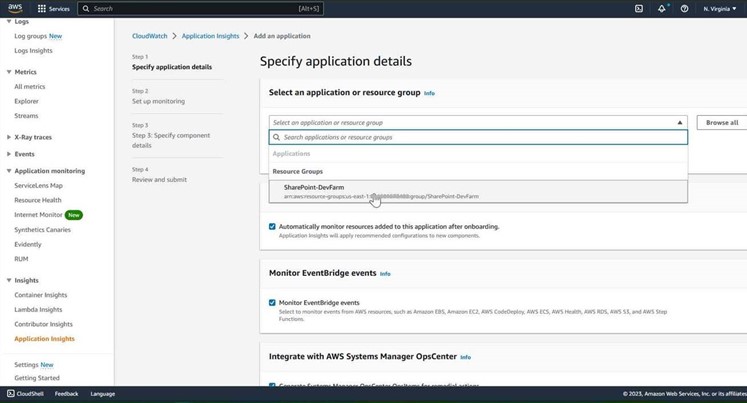Open Info link beside Monitor EventBridge events

[385, 274]
